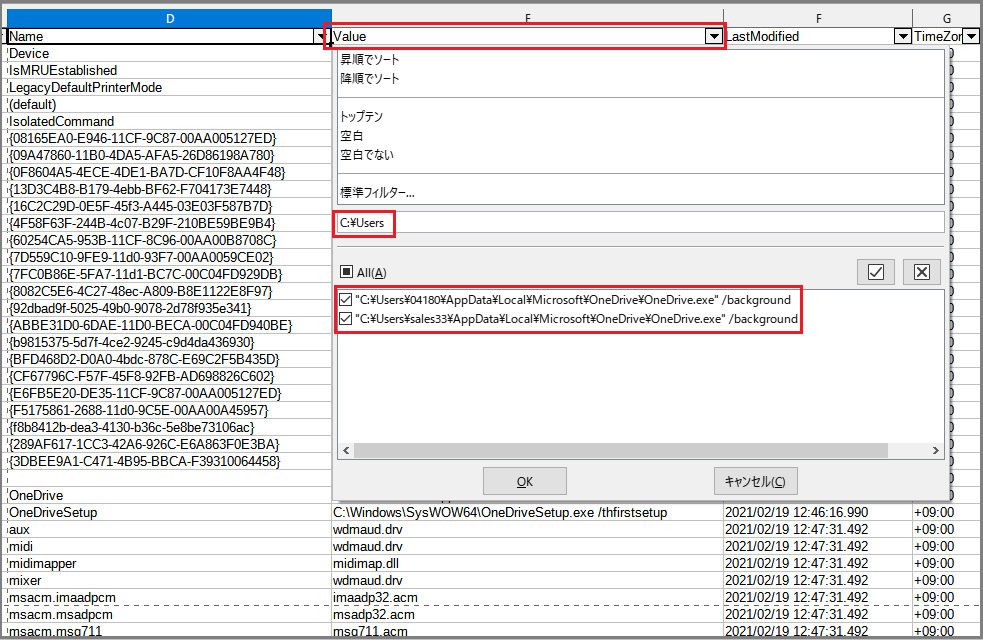
Task: Select column D header
Action: click(169, 19)
